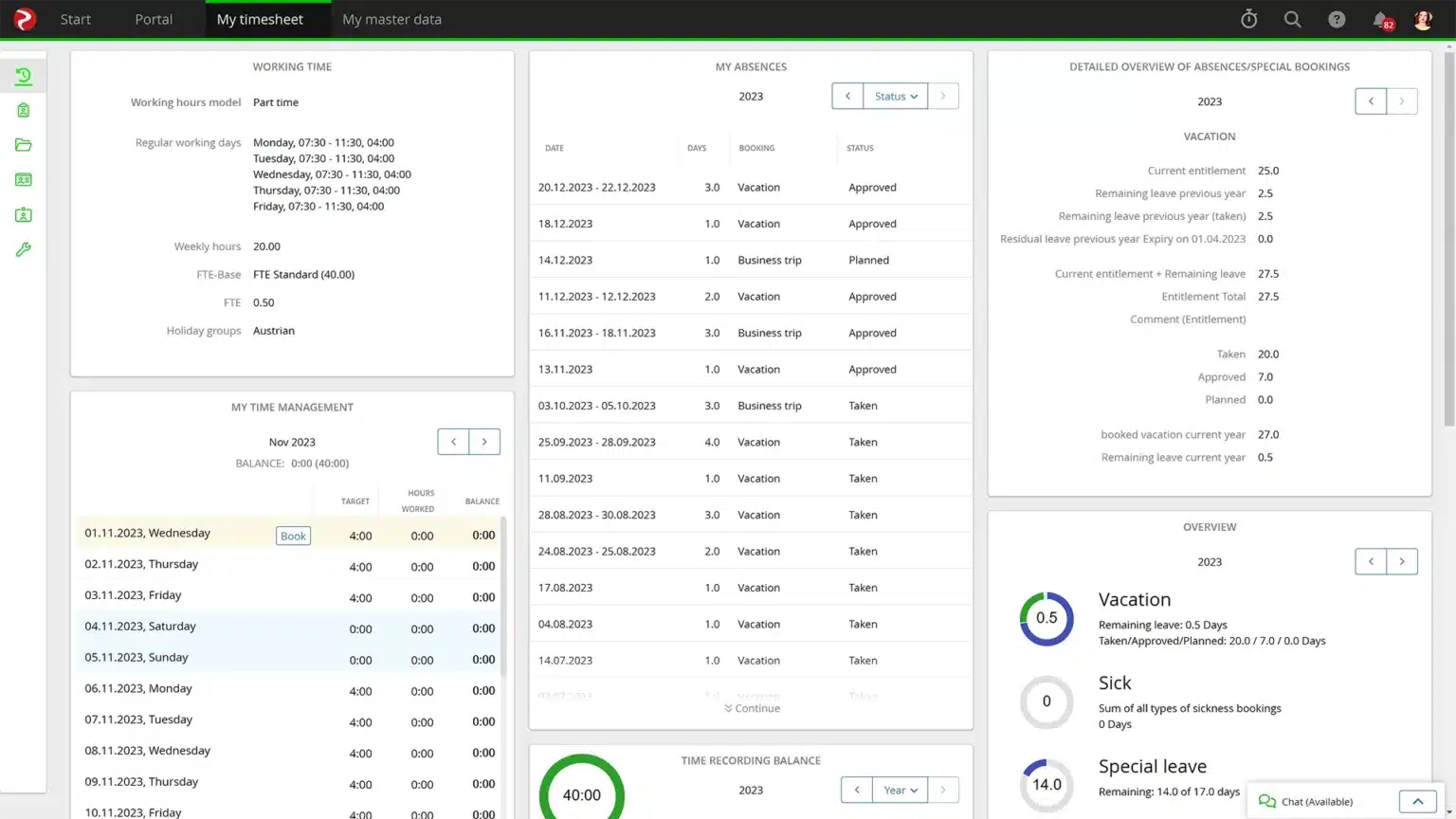The width and height of the screenshot is (1456, 819).
Task: Open the help question mark icon
Action: point(1337,19)
